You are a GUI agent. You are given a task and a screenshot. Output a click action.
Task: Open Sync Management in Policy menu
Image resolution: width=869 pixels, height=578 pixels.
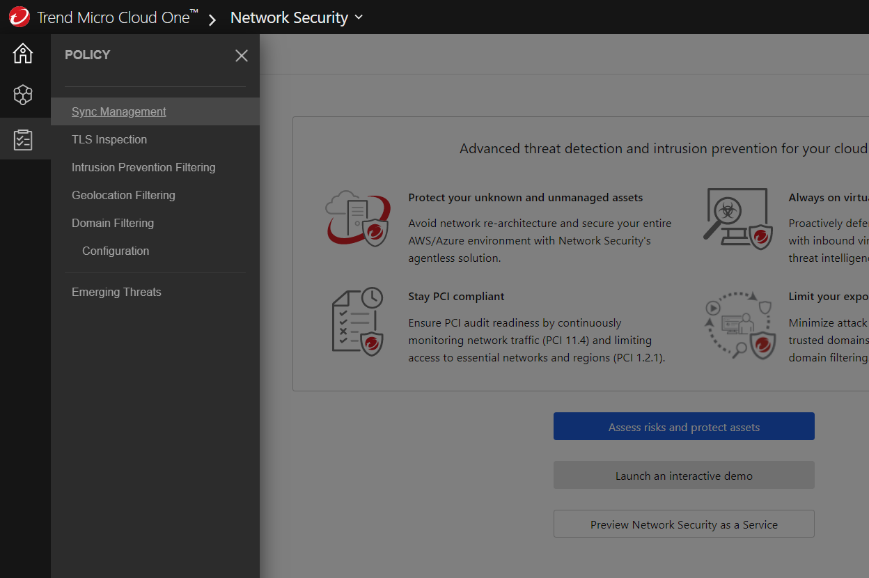point(119,112)
